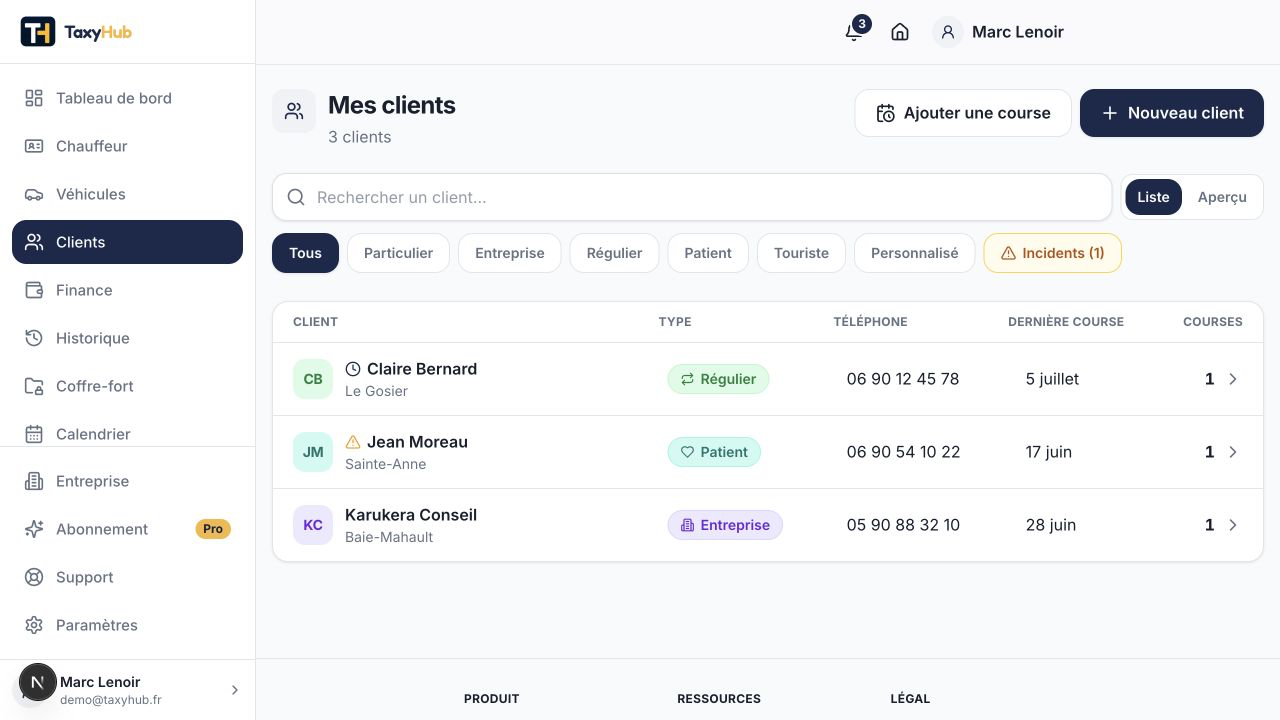
Task: Click the CB avatar for Claire Bernard
Action: (313, 379)
